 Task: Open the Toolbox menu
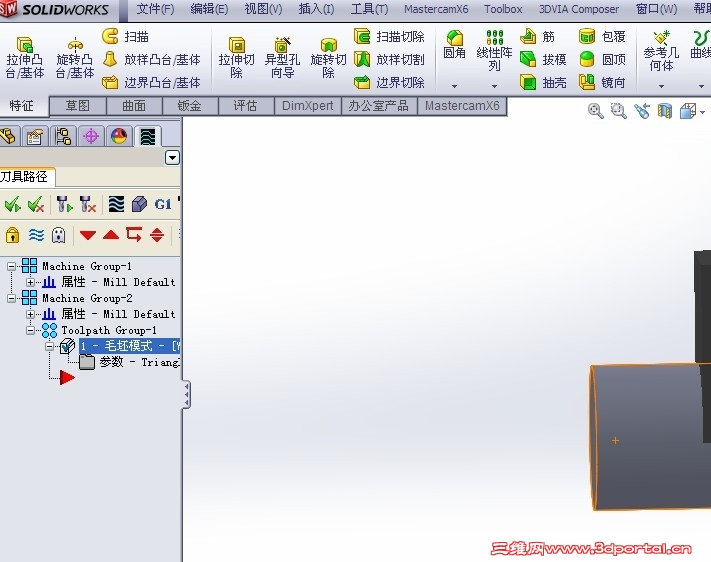pos(503,9)
